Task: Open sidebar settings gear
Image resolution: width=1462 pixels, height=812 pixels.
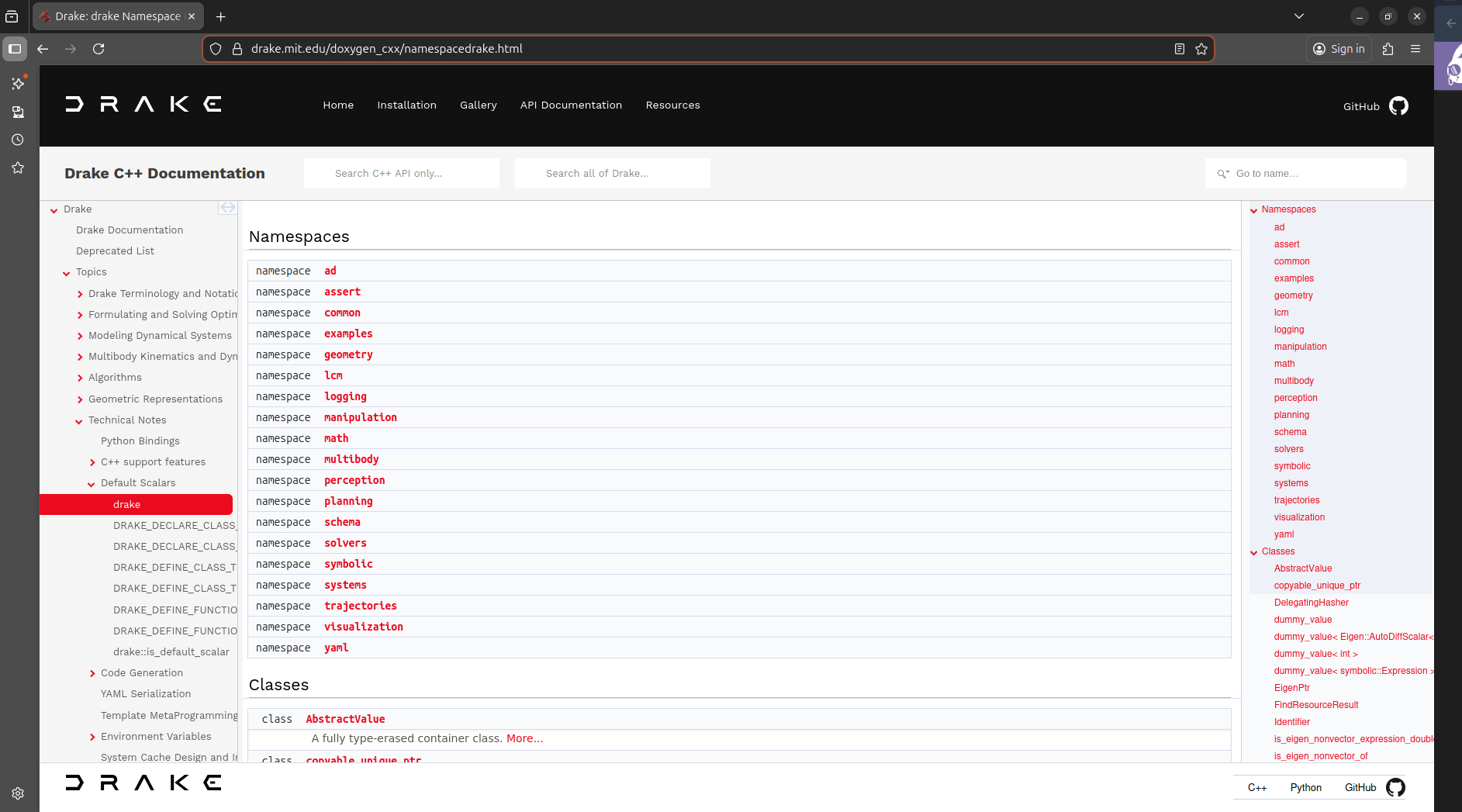Action: pyautogui.click(x=18, y=793)
